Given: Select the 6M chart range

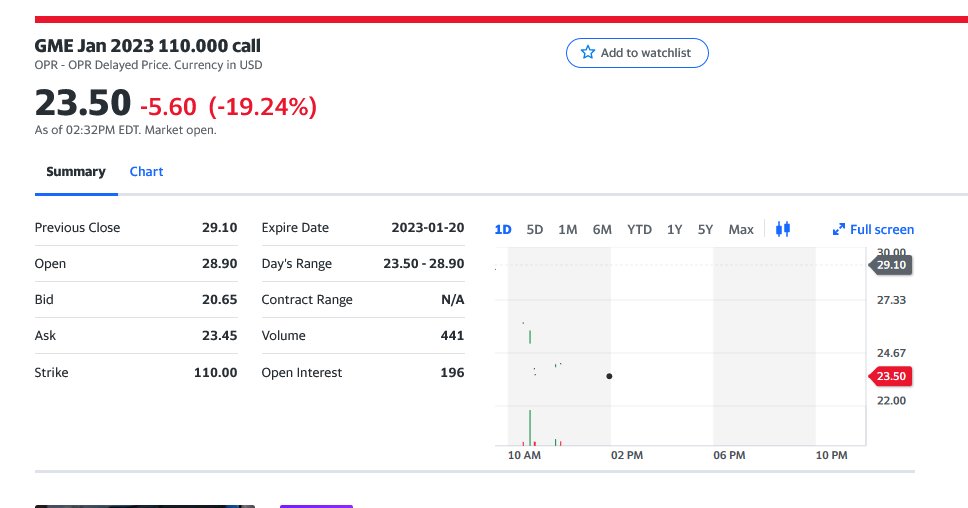Looking at the screenshot, I should tap(602, 230).
